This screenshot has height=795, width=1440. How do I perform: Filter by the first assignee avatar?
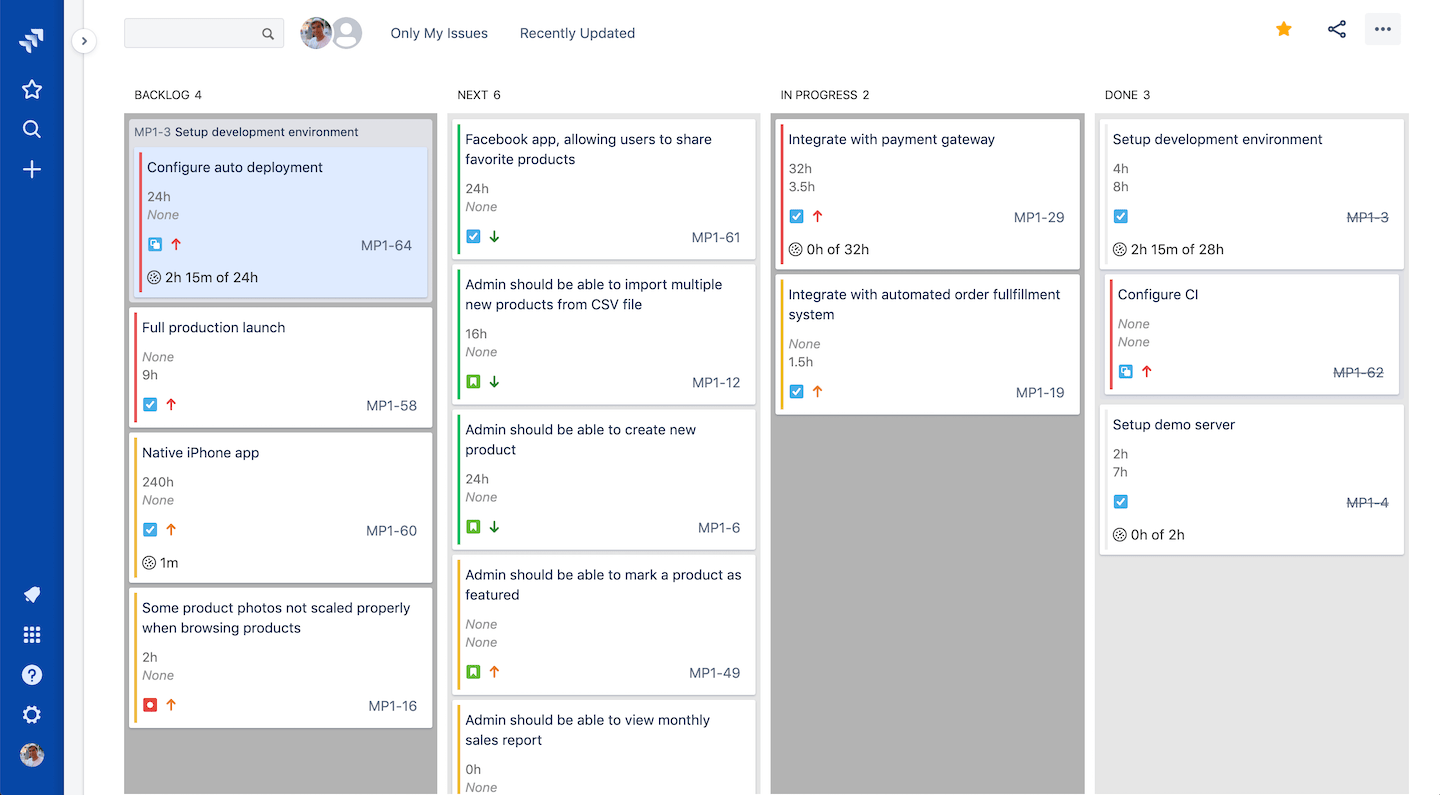pos(316,33)
